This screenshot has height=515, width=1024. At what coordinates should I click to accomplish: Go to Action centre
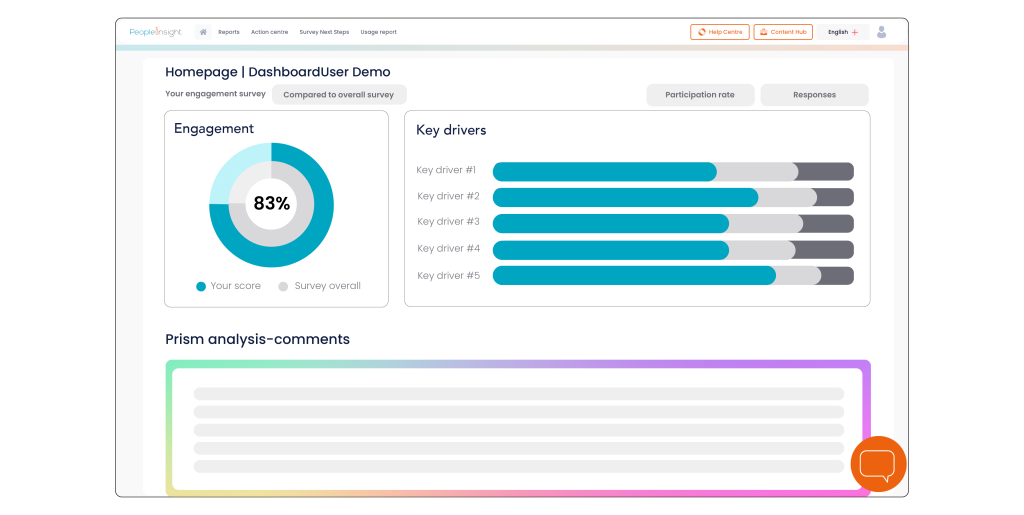pyautogui.click(x=269, y=32)
